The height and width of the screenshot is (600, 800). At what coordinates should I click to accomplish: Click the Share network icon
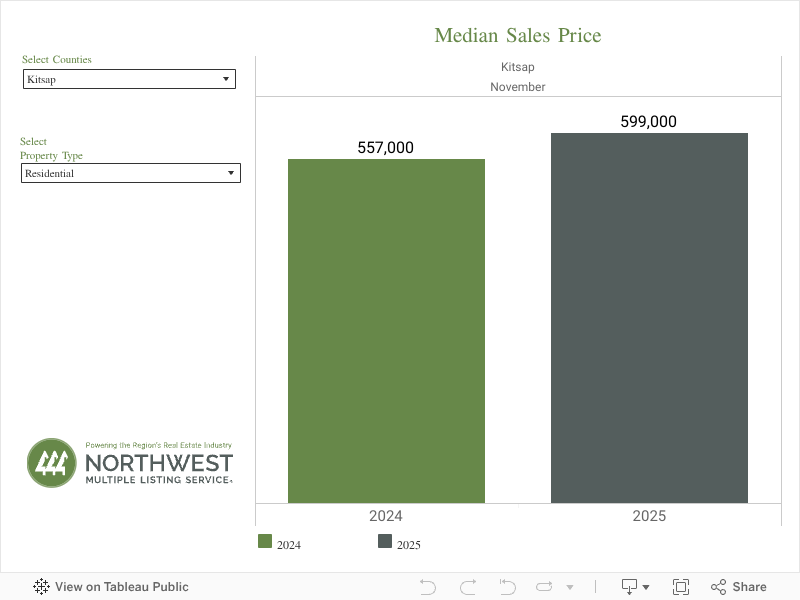[718, 587]
